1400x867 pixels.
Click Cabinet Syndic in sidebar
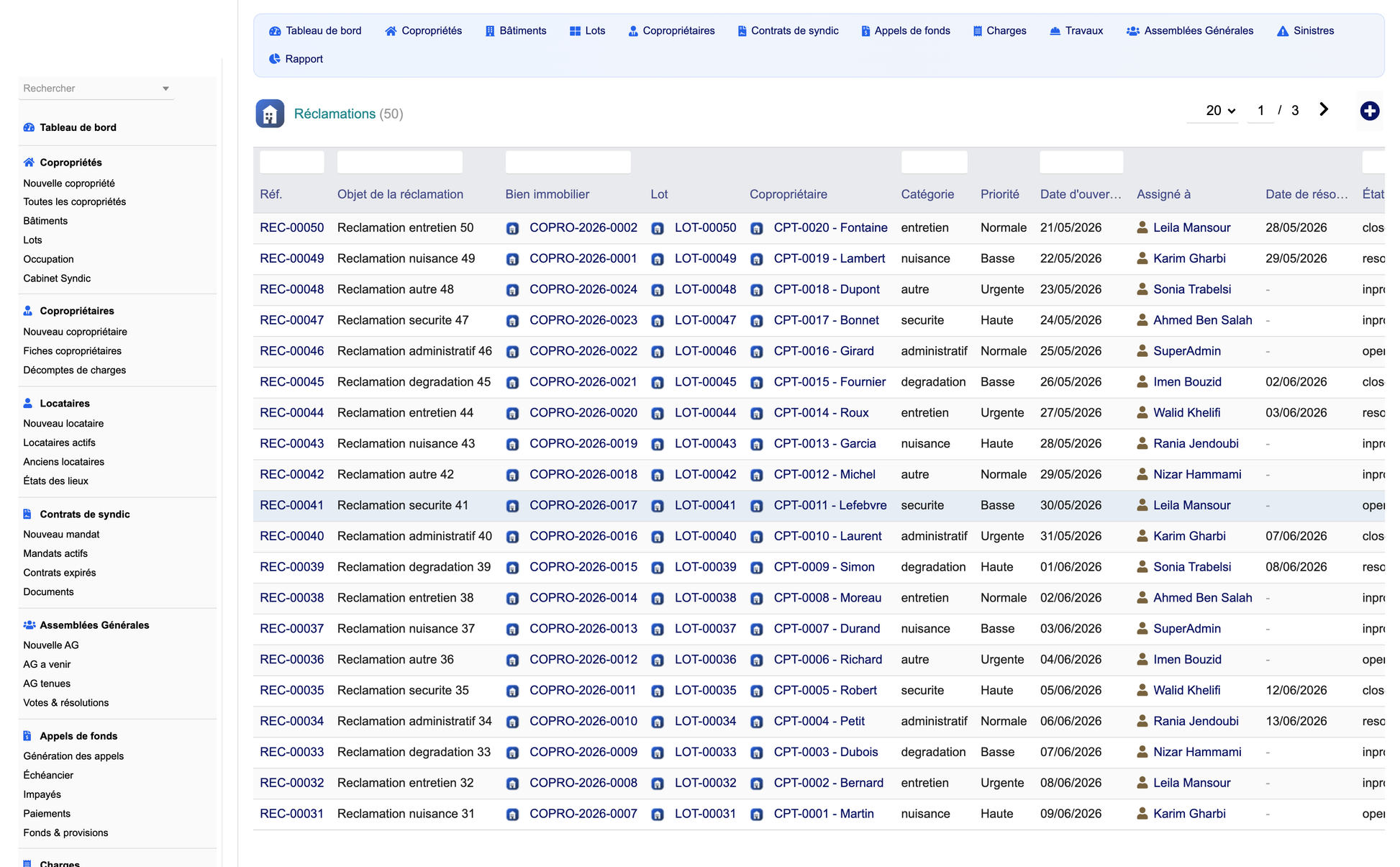click(x=57, y=278)
